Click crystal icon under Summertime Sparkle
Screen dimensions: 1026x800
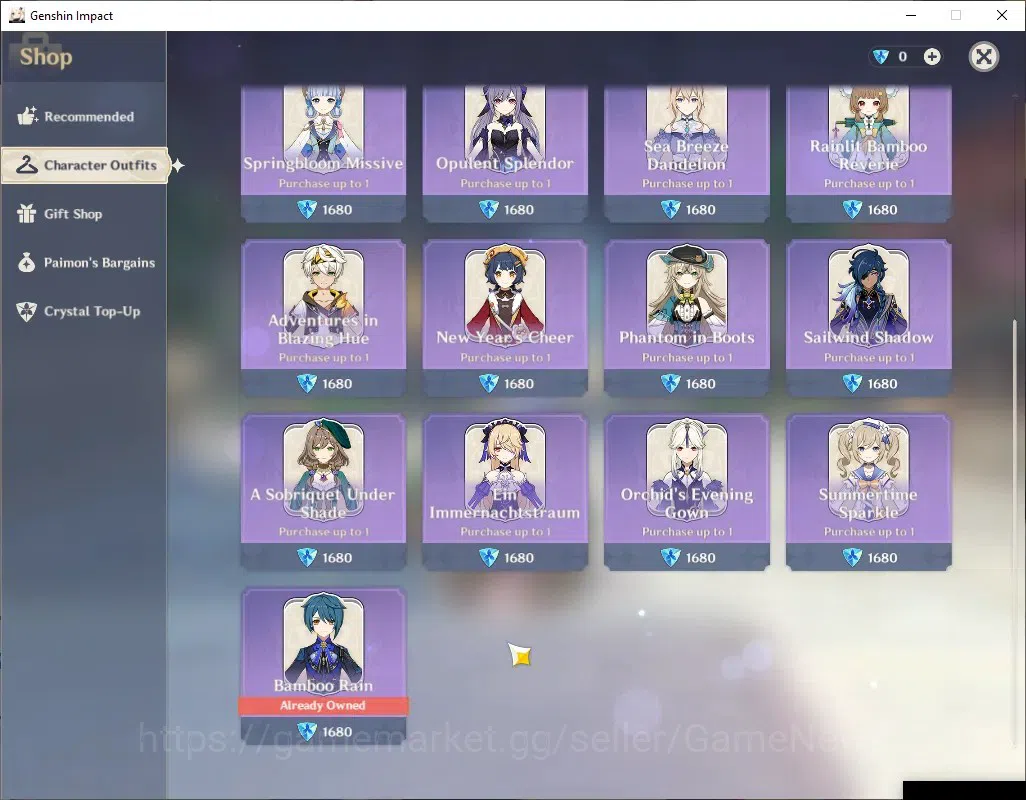click(x=852, y=557)
